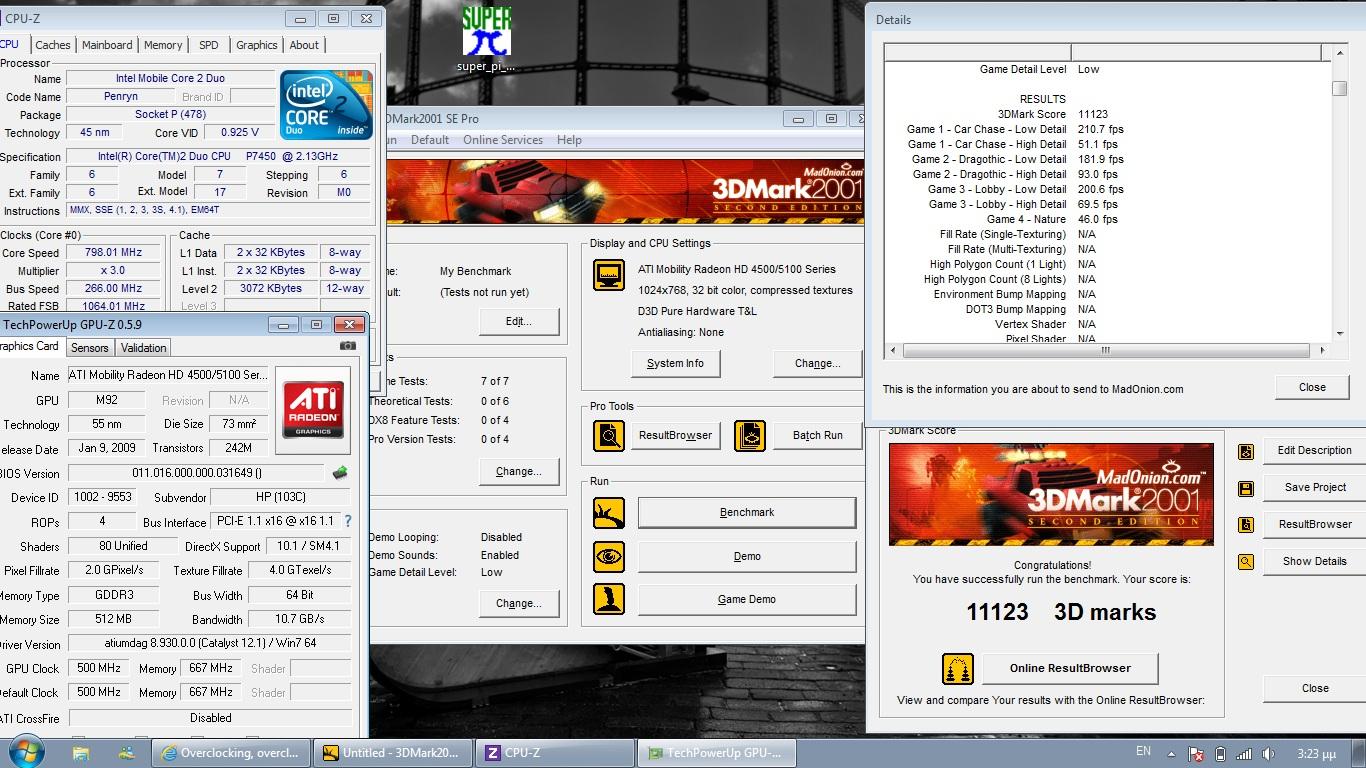
Task: Click the Edit Description button
Action: [x=1314, y=450]
